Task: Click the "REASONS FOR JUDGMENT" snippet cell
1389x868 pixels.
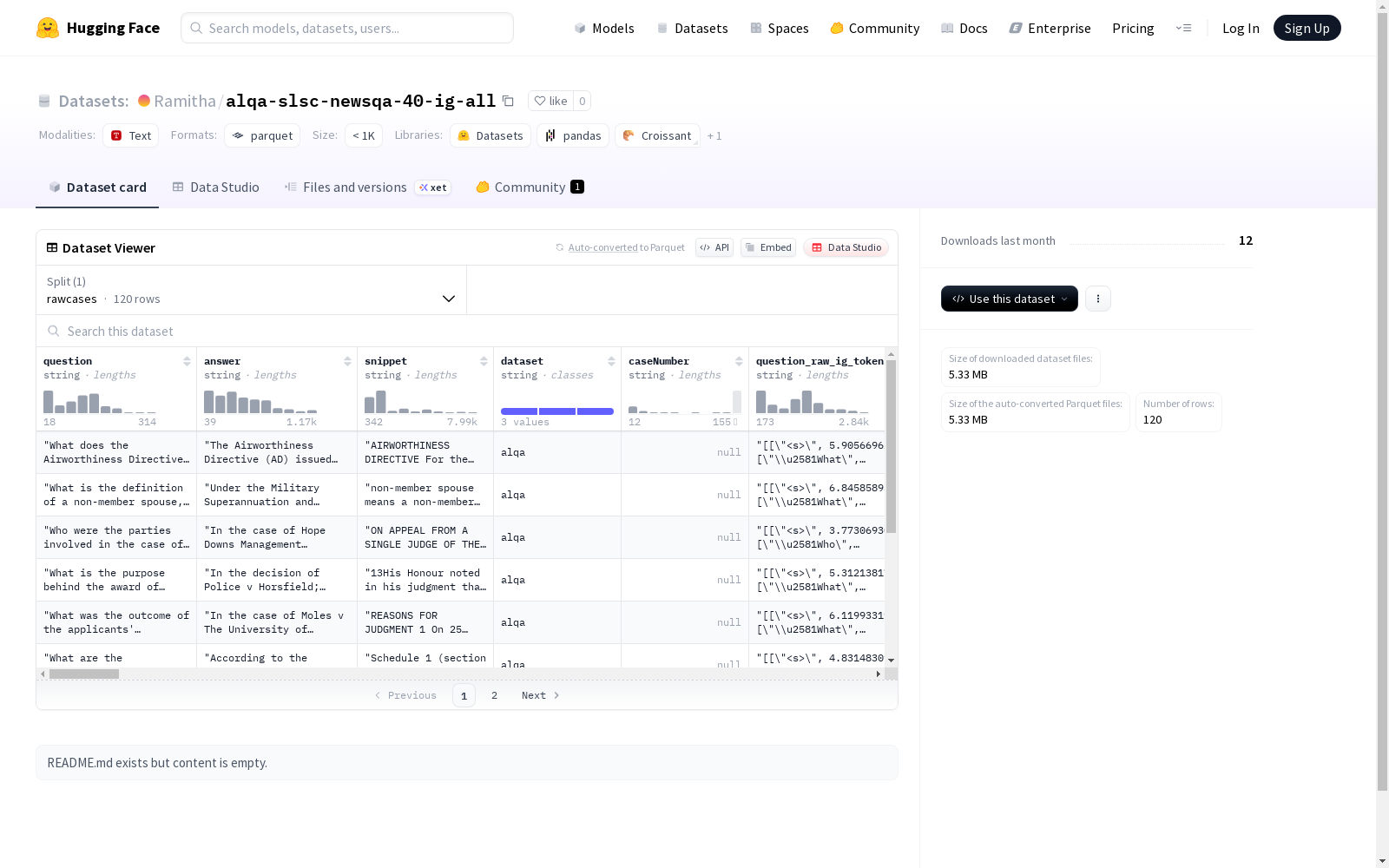Action: click(x=425, y=622)
